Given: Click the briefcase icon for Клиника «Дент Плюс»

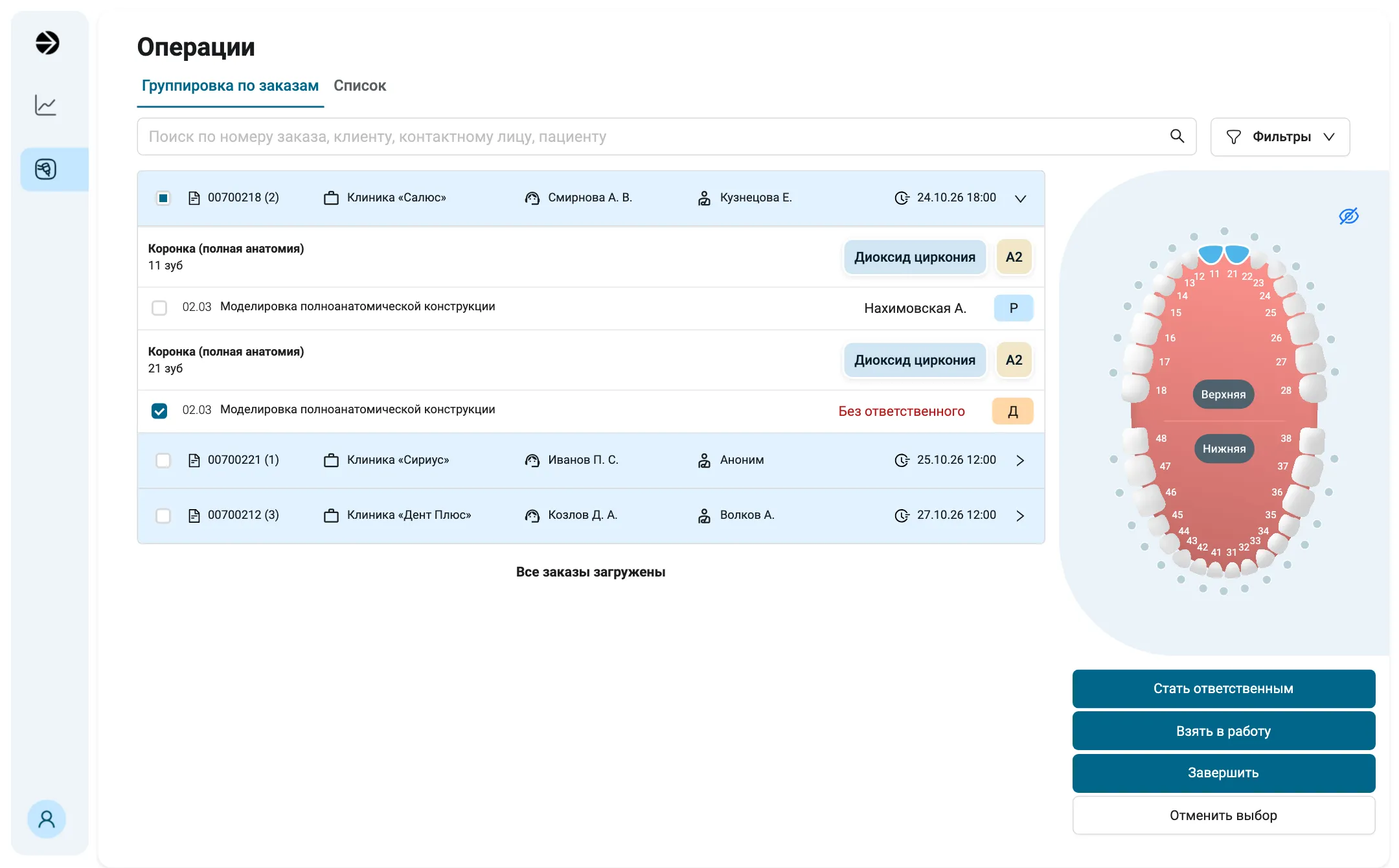Looking at the screenshot, I should click(x=331, y=515).
